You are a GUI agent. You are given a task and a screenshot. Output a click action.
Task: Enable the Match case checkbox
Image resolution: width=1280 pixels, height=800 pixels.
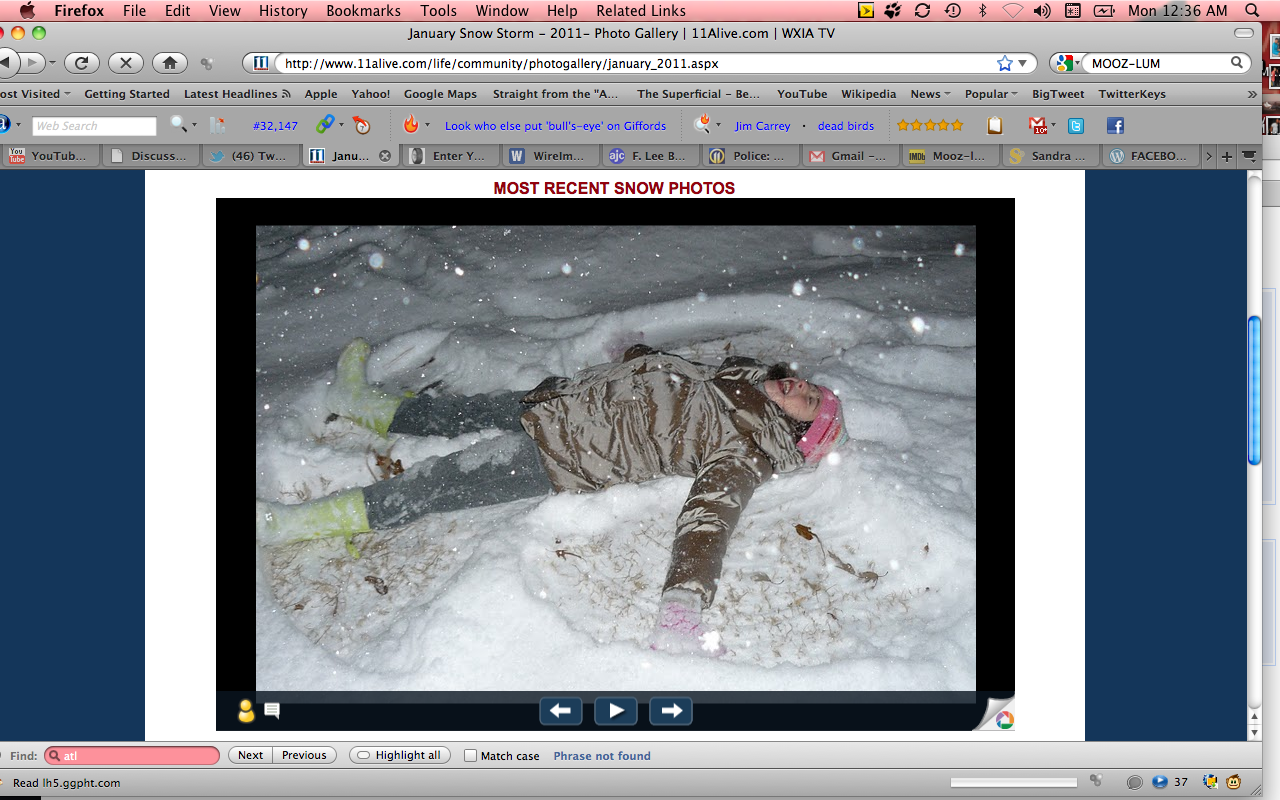(x=470, y=756)
